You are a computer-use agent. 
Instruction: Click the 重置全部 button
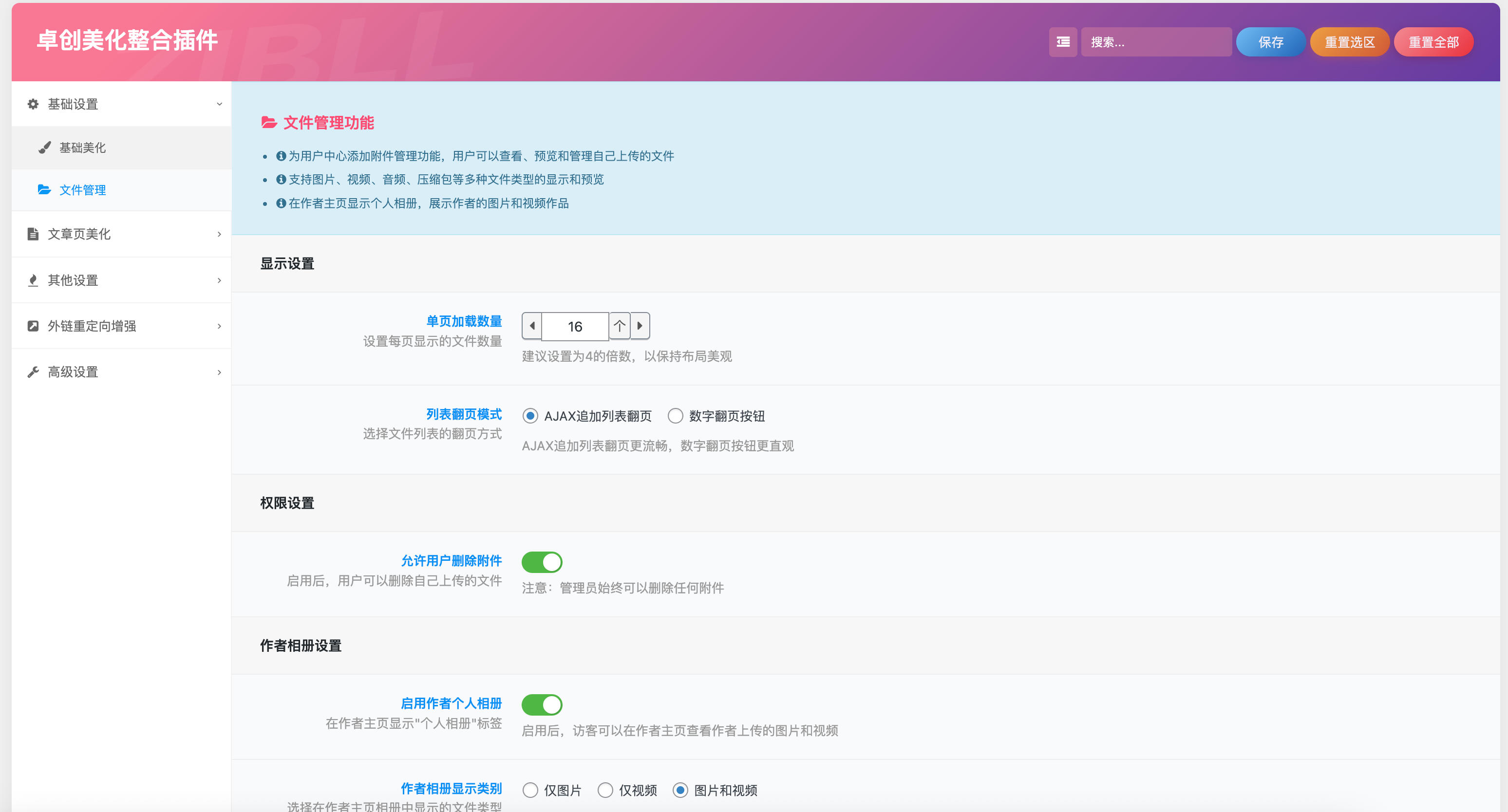(x=1433, y=42)
